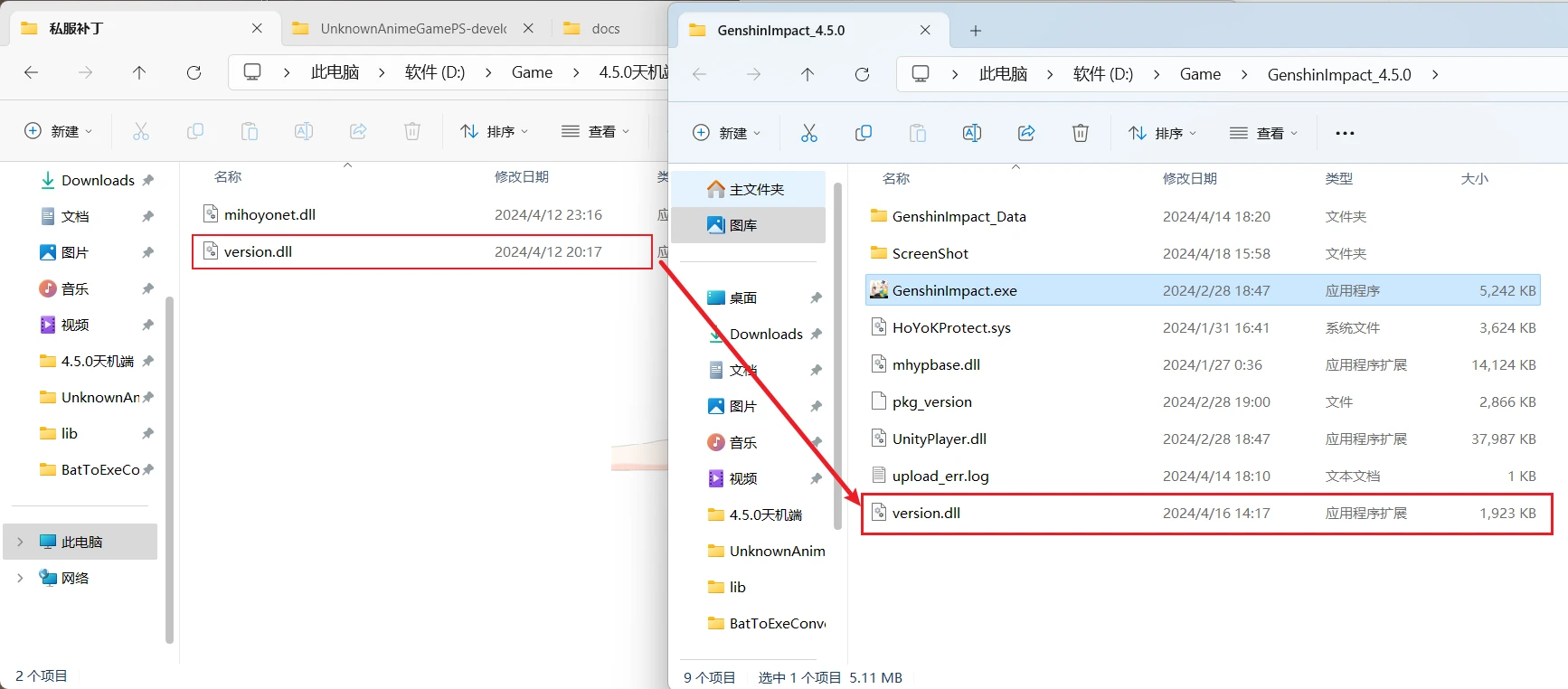The image size is (1568, 689).
Task: Click the 音乐 icon in left sidebar
Action: point(48,288)
